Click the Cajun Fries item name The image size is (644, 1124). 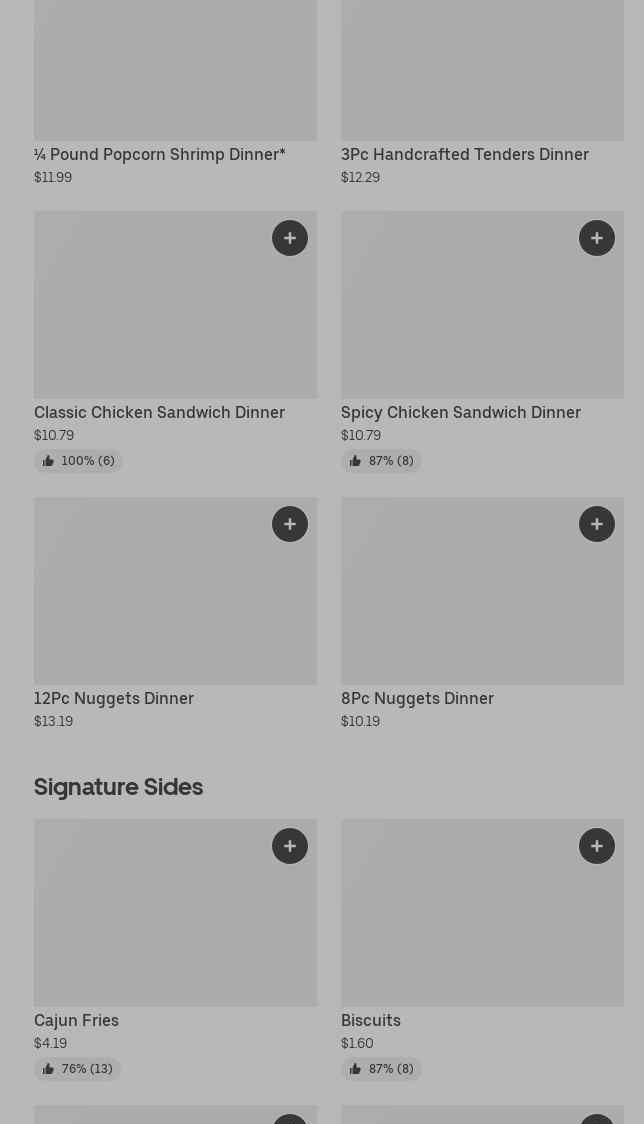coord(76,1020)
